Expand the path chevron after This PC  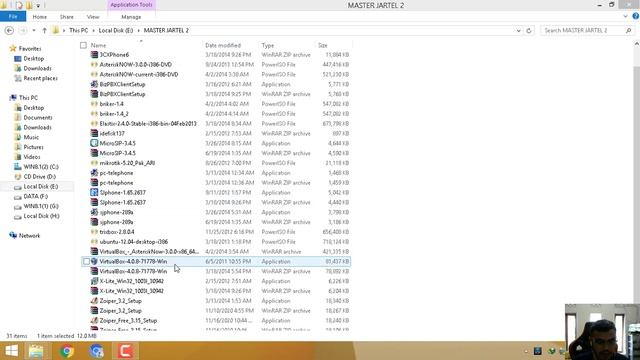93,31
